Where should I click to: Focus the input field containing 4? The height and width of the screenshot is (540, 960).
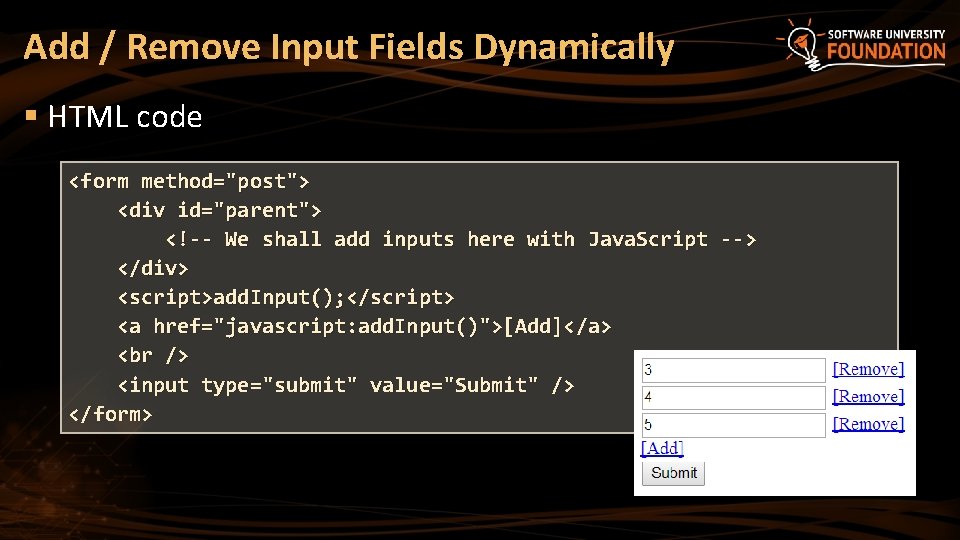click(x=733, y=398)
